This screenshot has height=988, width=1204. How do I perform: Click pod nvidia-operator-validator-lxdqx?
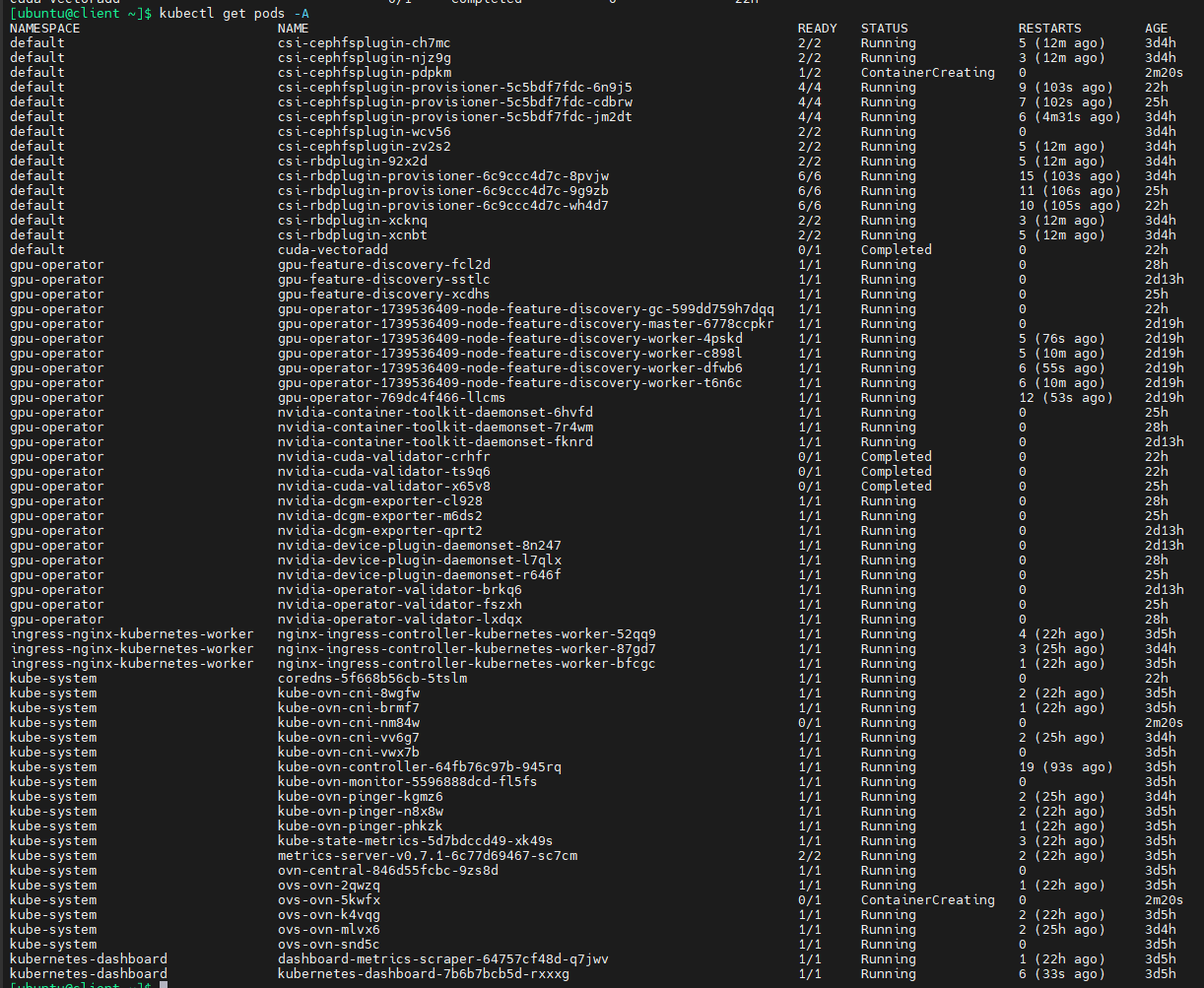pos(400,620)
